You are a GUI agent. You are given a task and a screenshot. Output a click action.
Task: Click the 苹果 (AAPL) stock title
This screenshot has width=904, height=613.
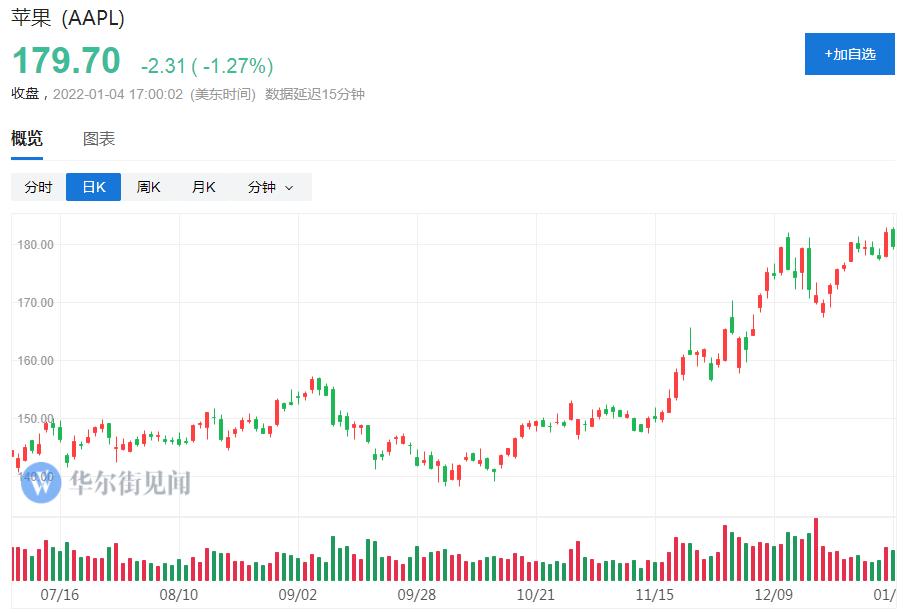pyautogui.click(x=68, y=18)
